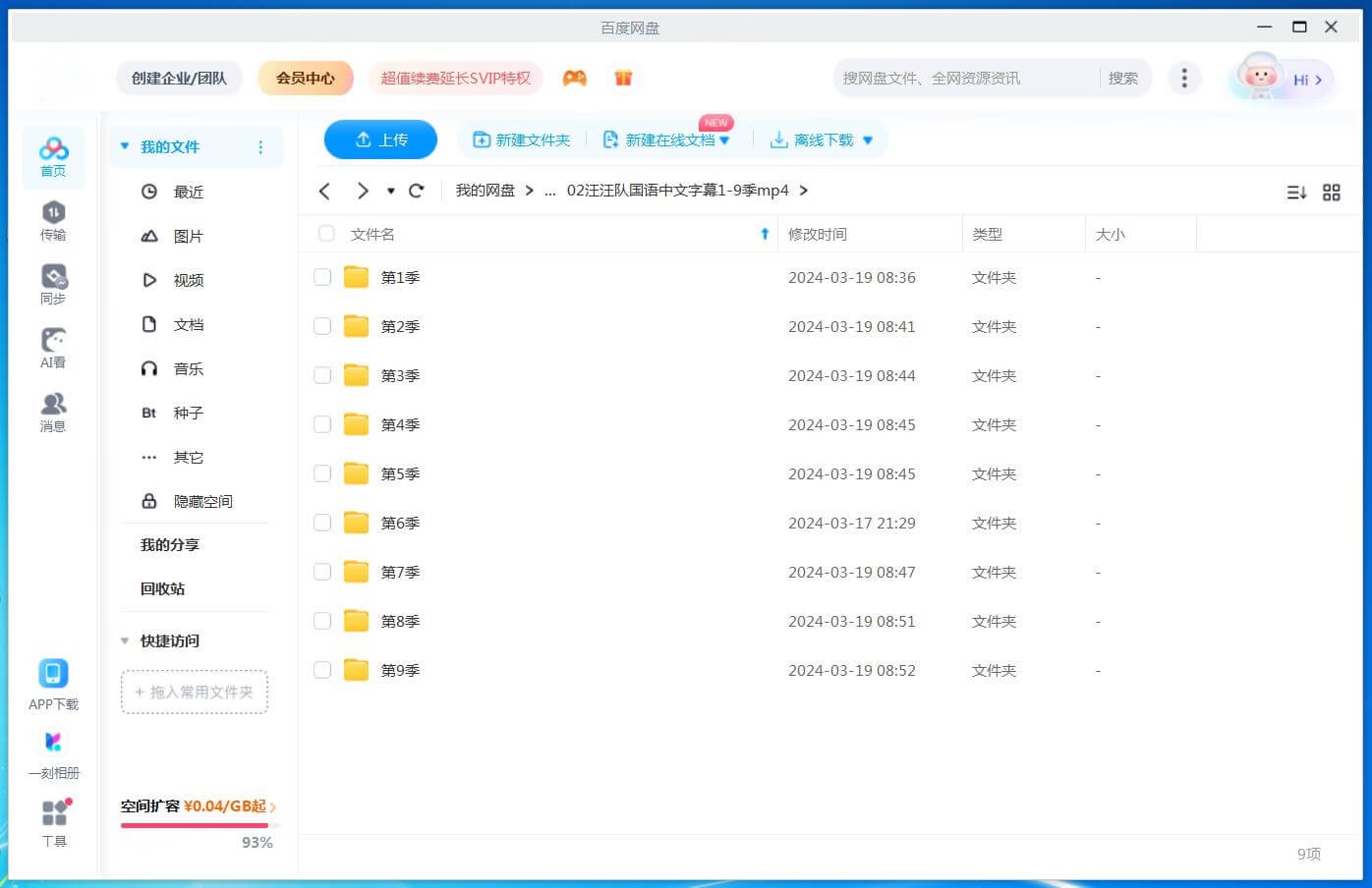Collapse the 我的文件 tree section

pos(125,146)
